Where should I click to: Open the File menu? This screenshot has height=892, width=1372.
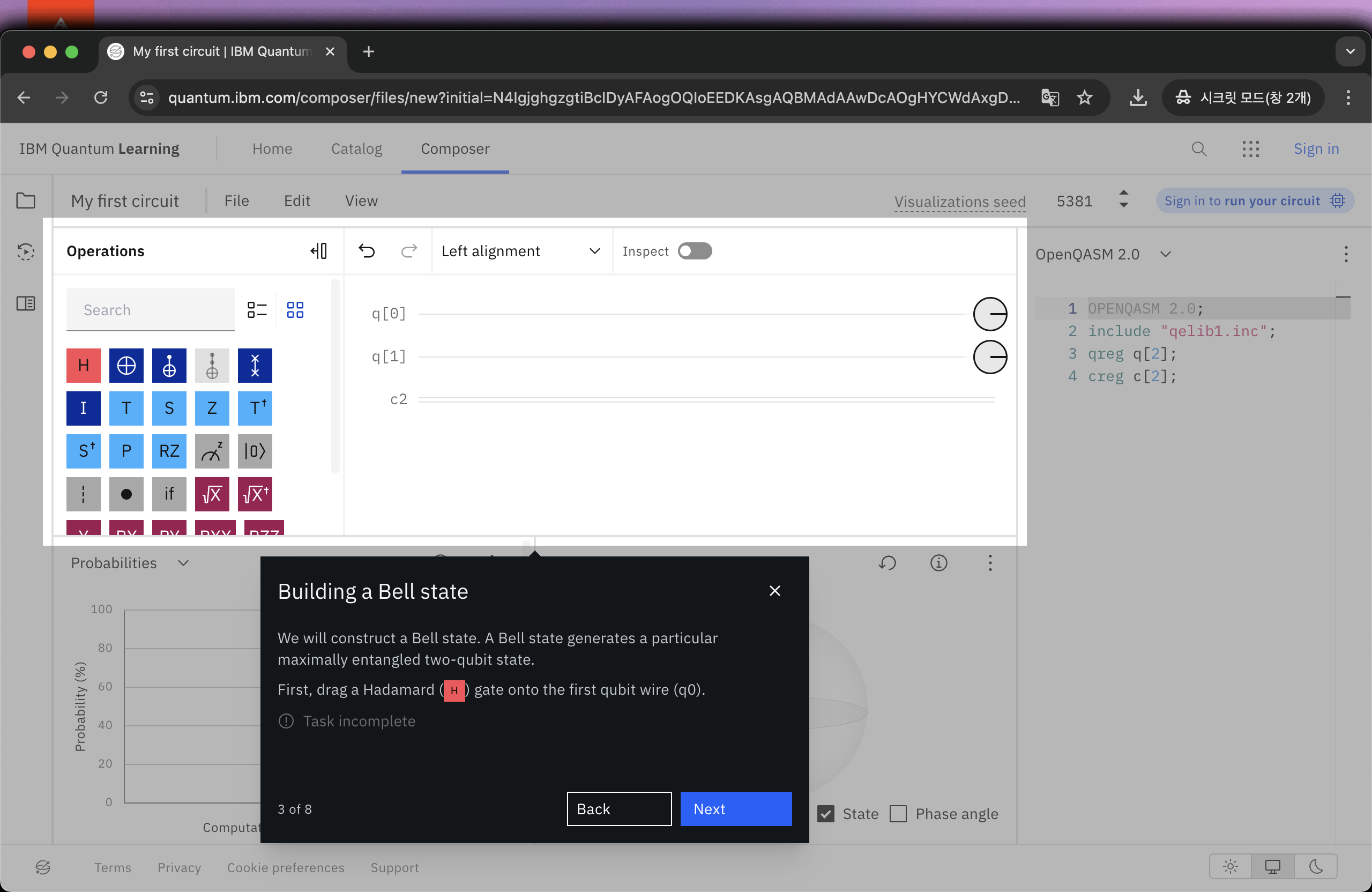coord(237,200)
